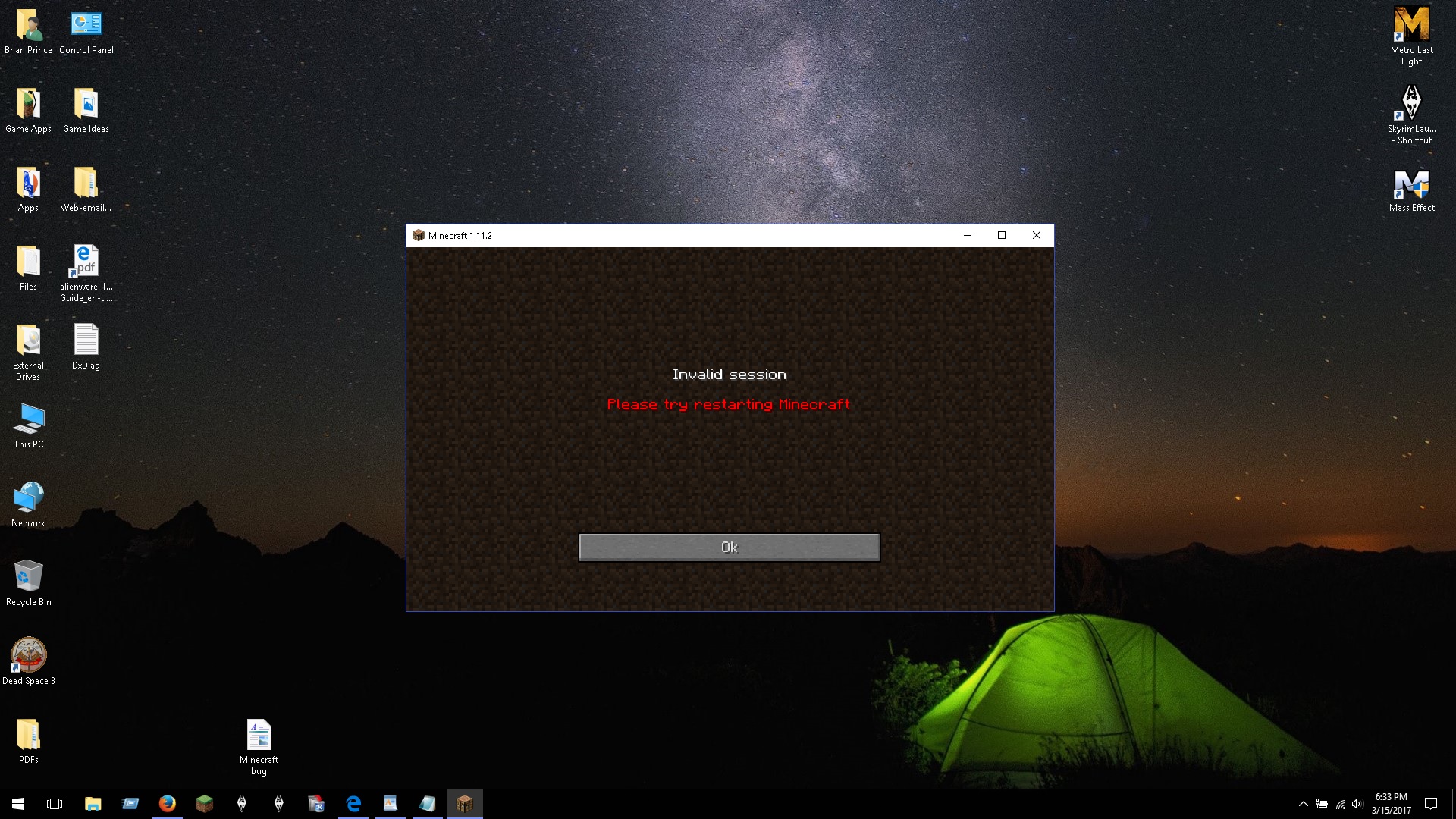Open the volume control in tray
1456x819 pixels.
(1357, 804)
